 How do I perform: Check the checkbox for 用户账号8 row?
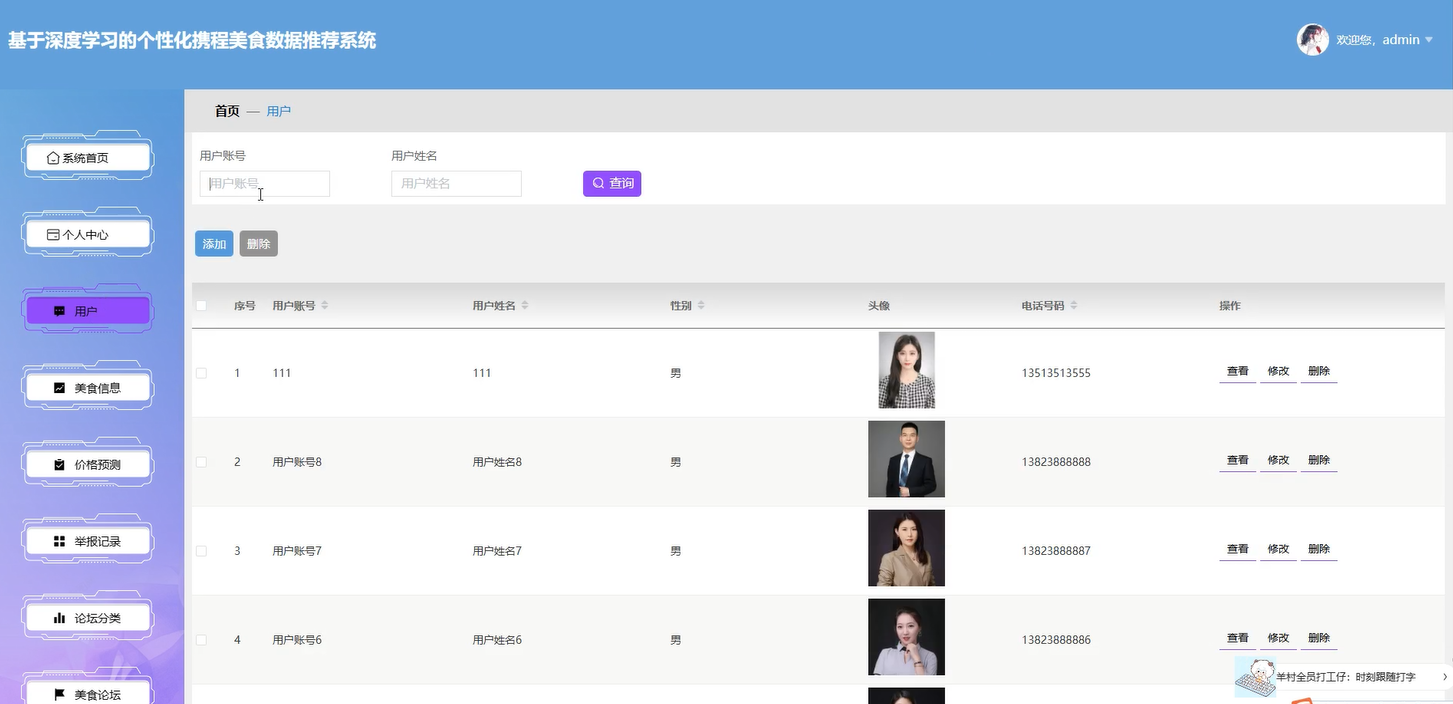click(x=201, y=462)
